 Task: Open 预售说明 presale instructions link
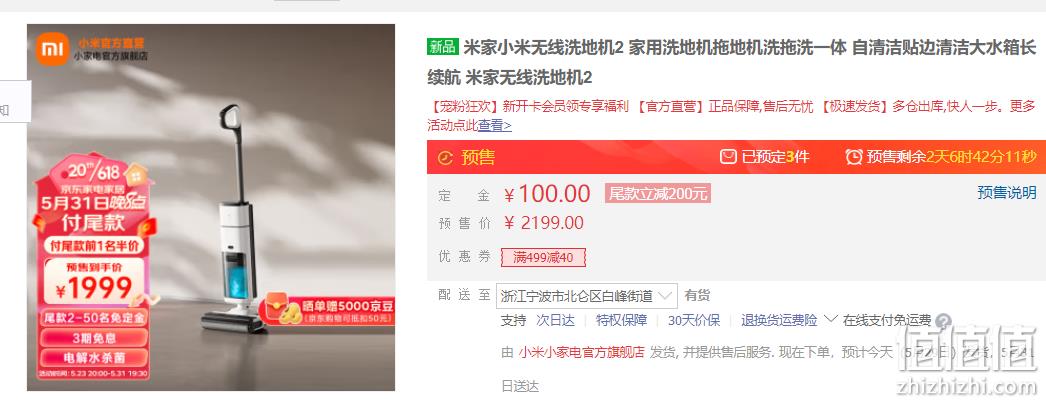tap(1007, 193)
